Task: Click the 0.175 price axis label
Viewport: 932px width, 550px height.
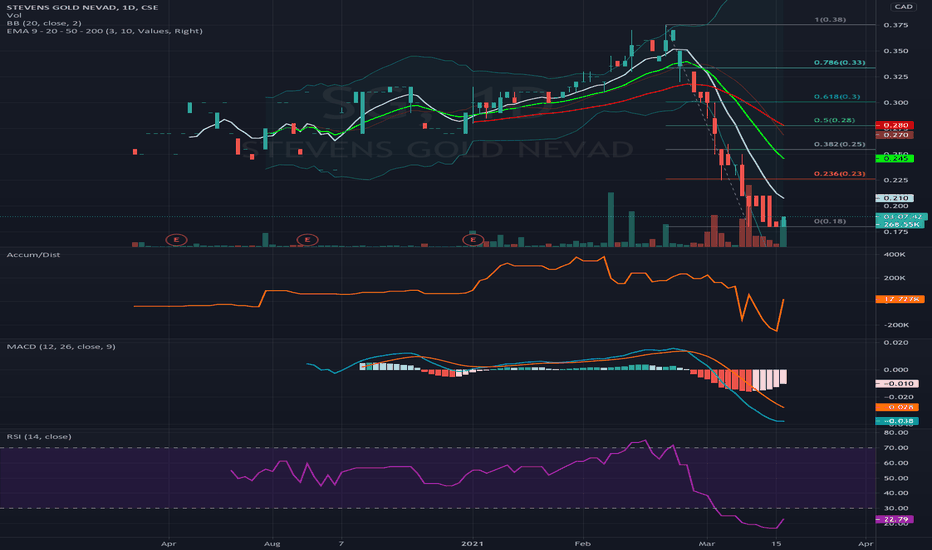Action: click(x=896, y=232)
